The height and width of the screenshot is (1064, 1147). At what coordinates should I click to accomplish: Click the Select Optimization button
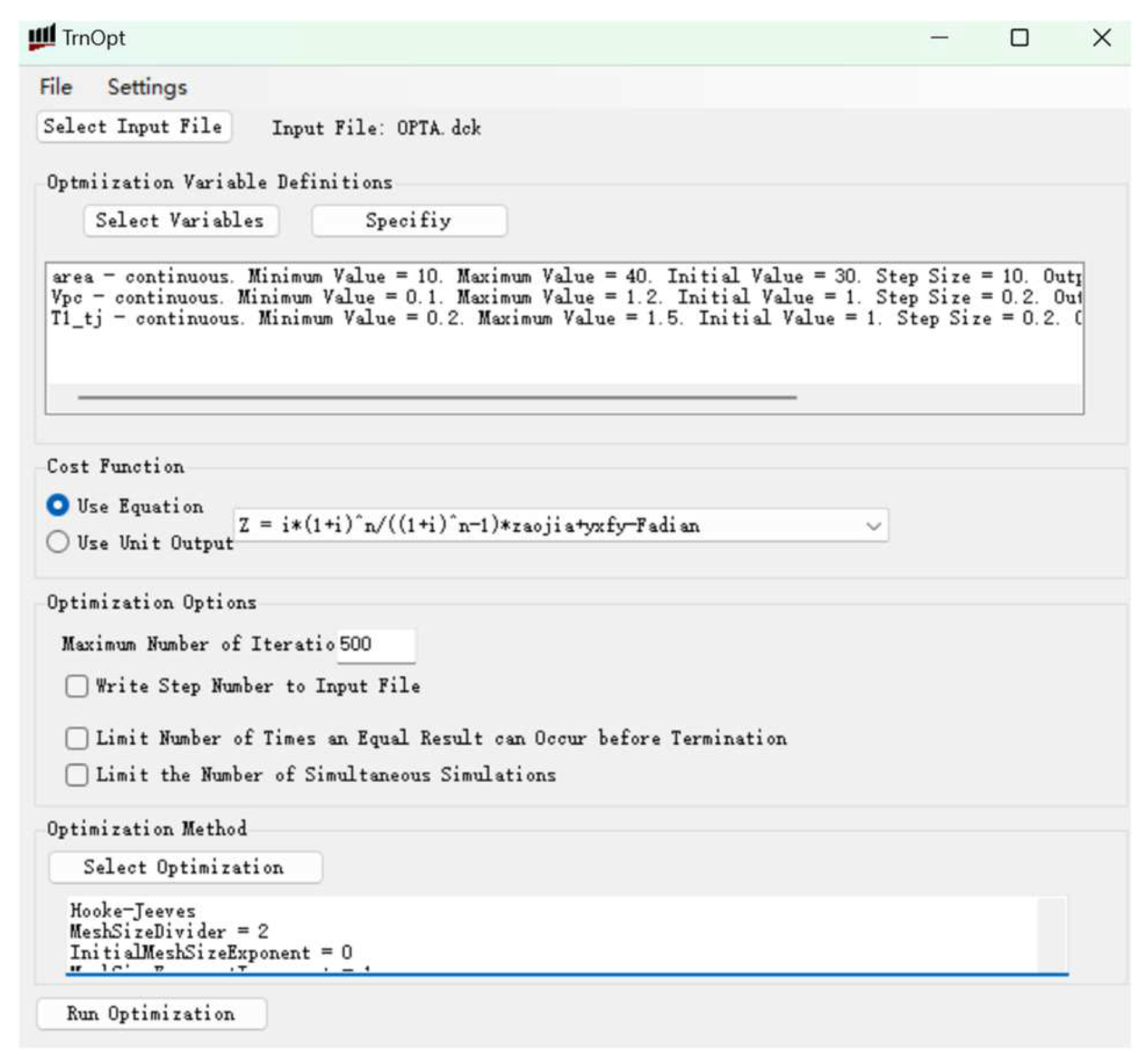(x=185, y=867)
